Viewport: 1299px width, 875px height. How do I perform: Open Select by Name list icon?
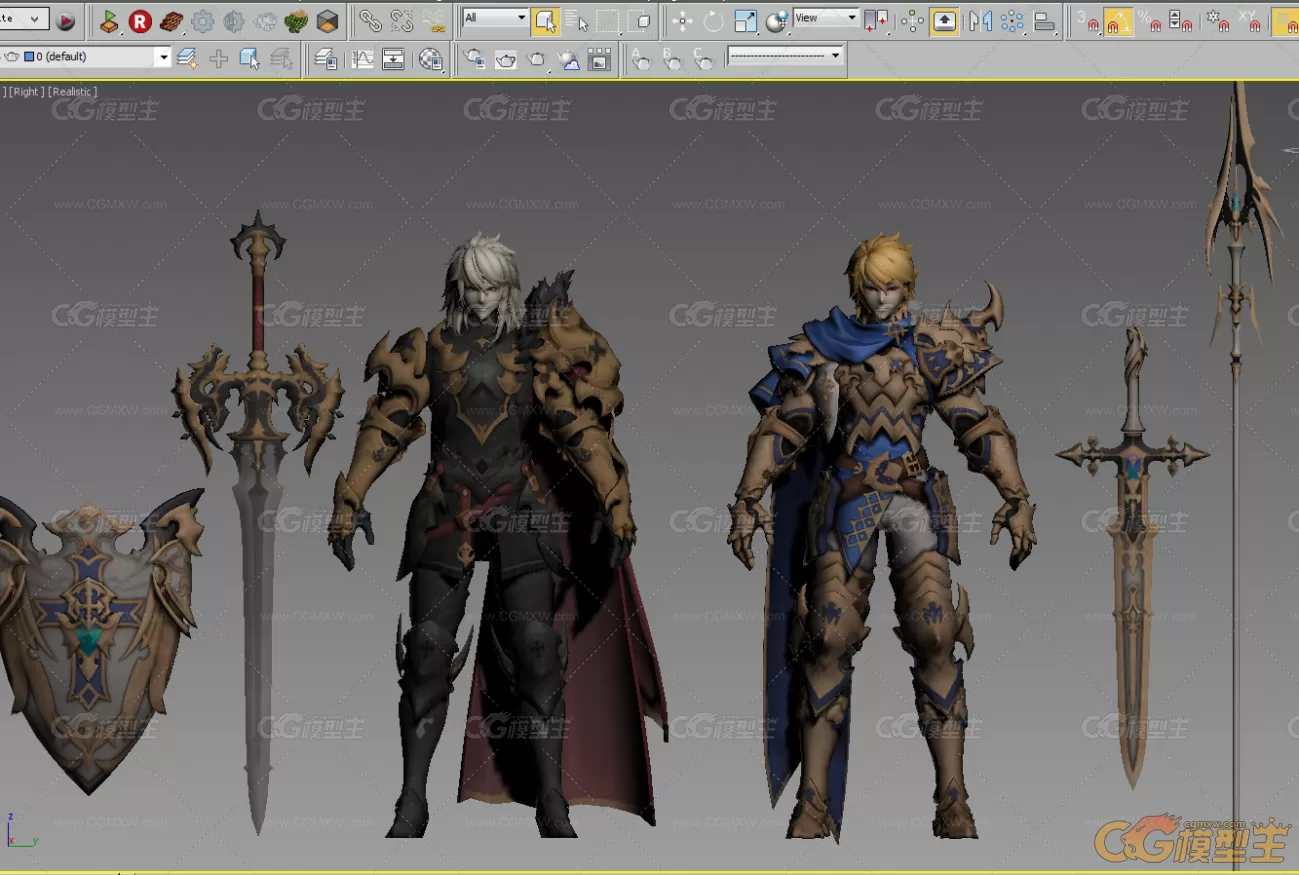(x=577, y=21)
